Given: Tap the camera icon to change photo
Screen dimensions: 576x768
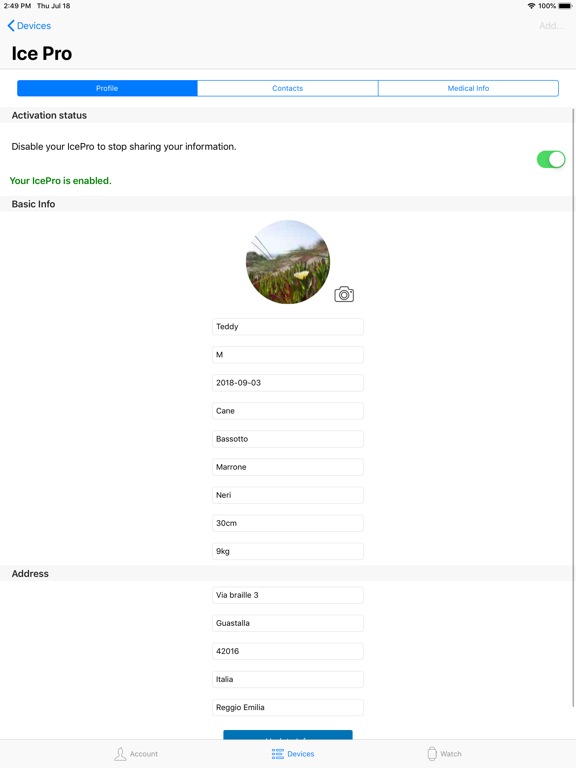Looking at the screenshot, I should [x=344, y=294].
